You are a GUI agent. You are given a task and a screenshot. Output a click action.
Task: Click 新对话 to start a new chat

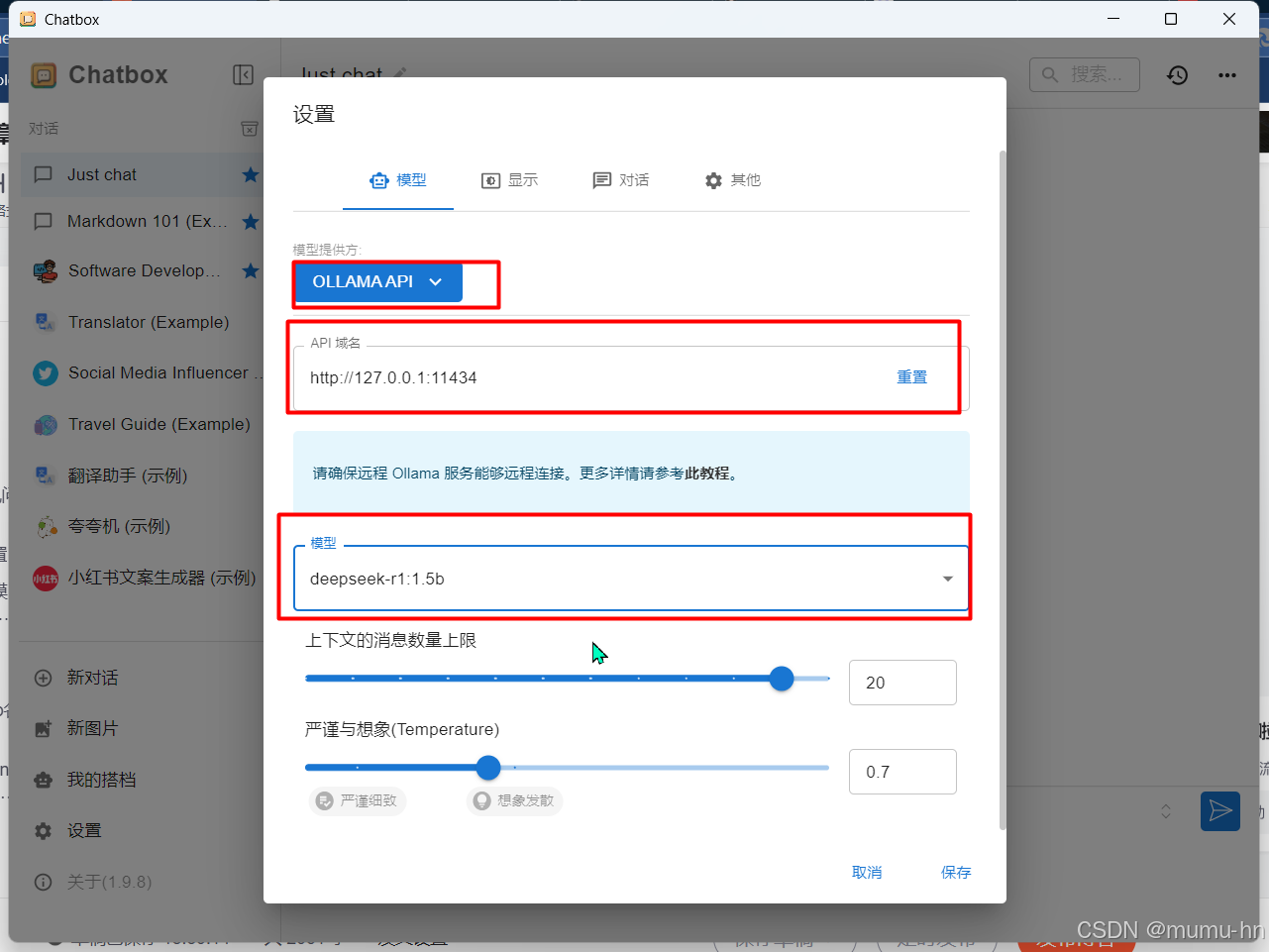click(141, 678)
